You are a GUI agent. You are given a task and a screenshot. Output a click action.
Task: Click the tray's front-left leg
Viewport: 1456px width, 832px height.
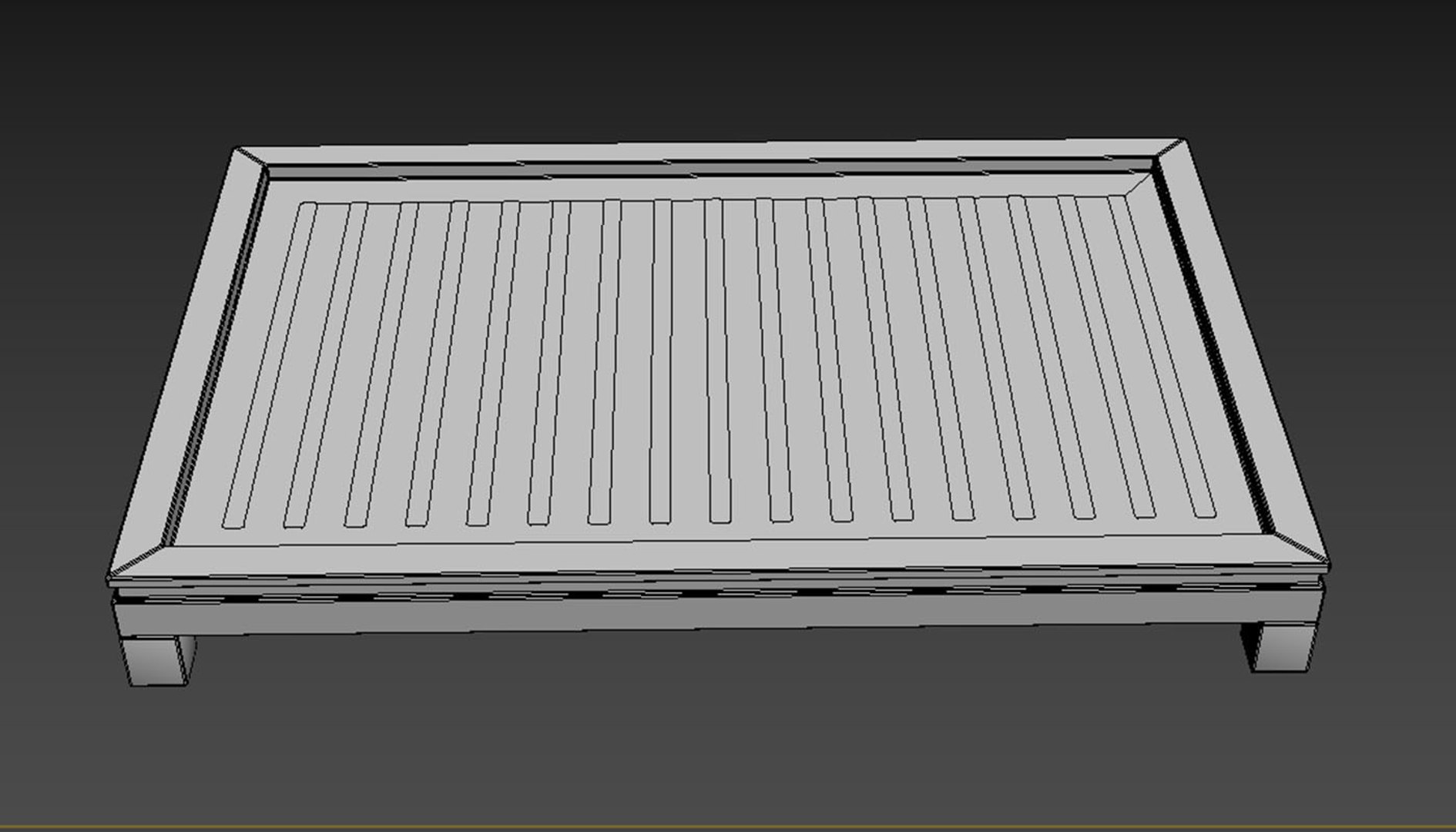point(159,661)
